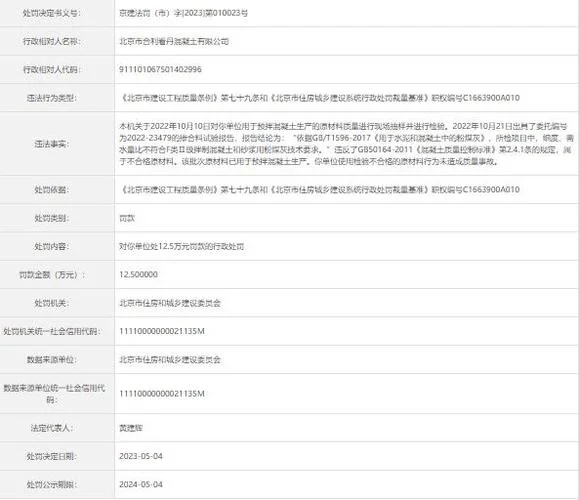Click the label "处罚决定书文号"
This screenshot has width=579, height=500.
click(x=51, y=13)
